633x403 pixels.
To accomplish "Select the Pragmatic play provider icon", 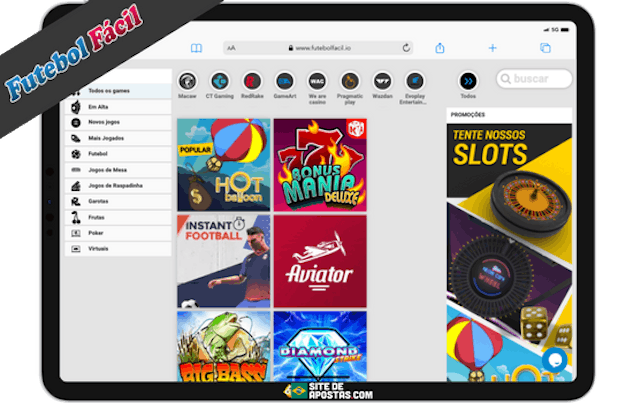I will 350,81.
